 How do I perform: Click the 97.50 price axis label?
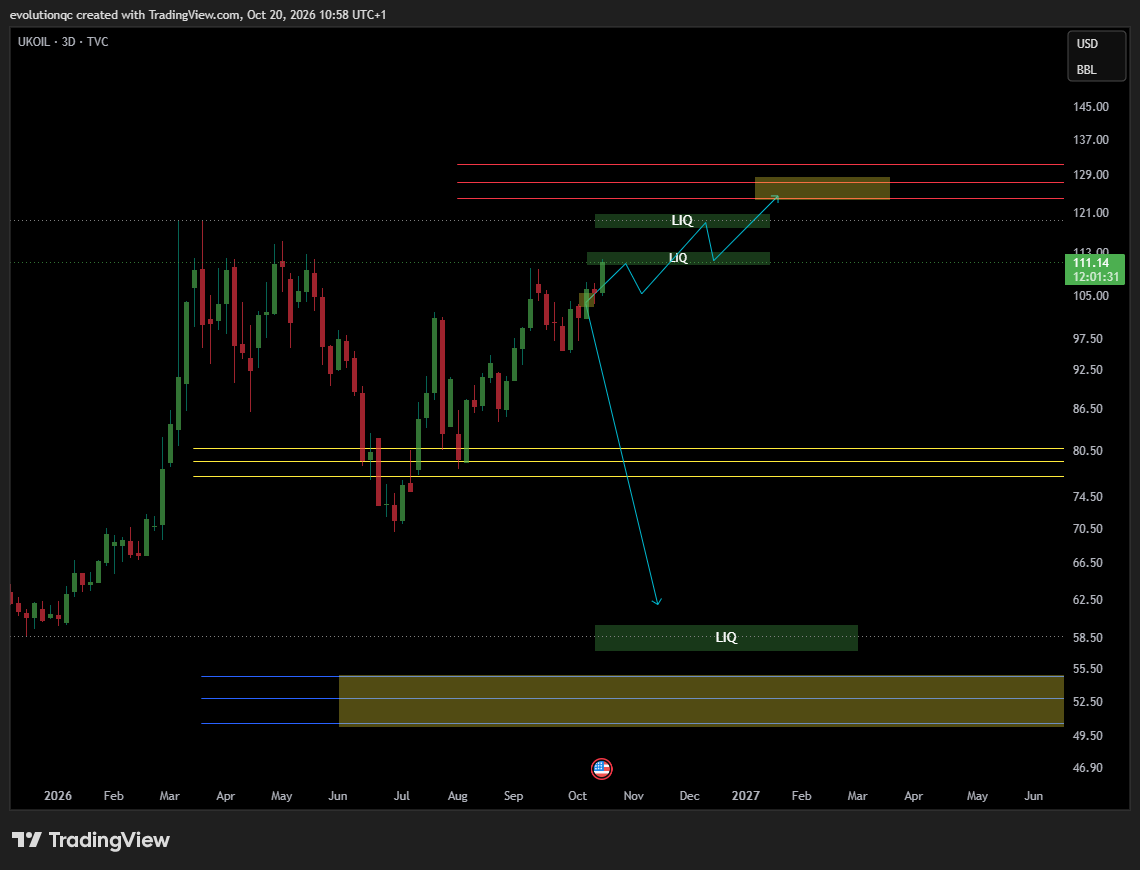point(1088,339)
